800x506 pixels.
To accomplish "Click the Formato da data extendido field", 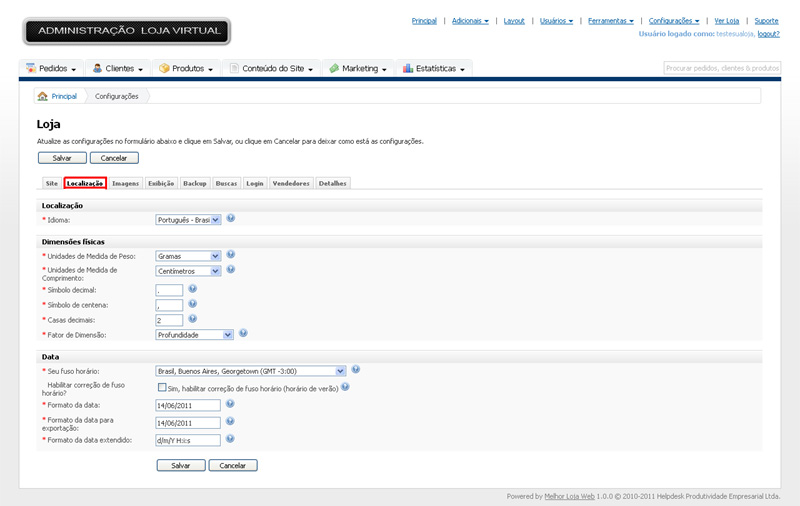I will tap(188, 440).
